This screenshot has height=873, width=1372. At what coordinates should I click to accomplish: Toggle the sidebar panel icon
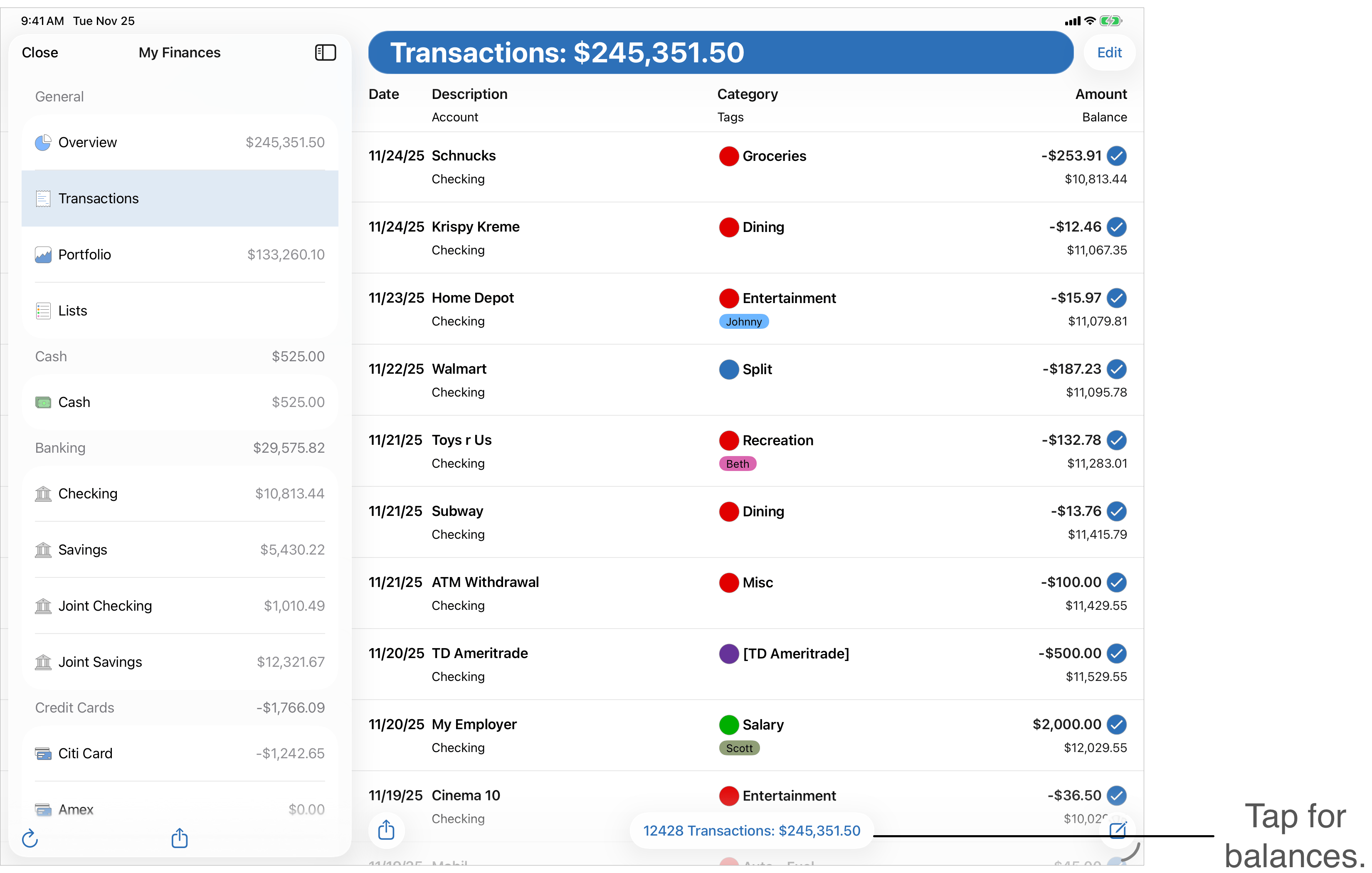(326, 52)
